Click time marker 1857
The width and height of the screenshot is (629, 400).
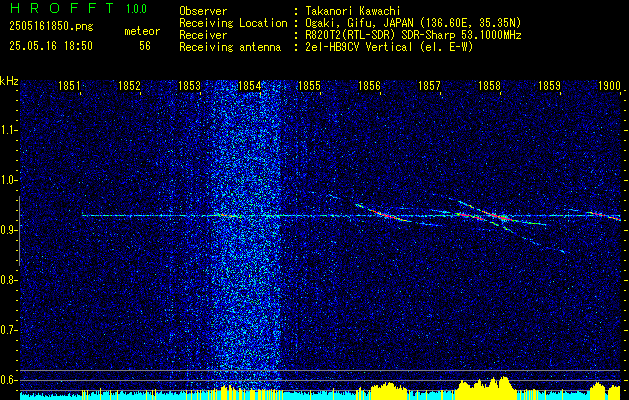click(429, 85)
